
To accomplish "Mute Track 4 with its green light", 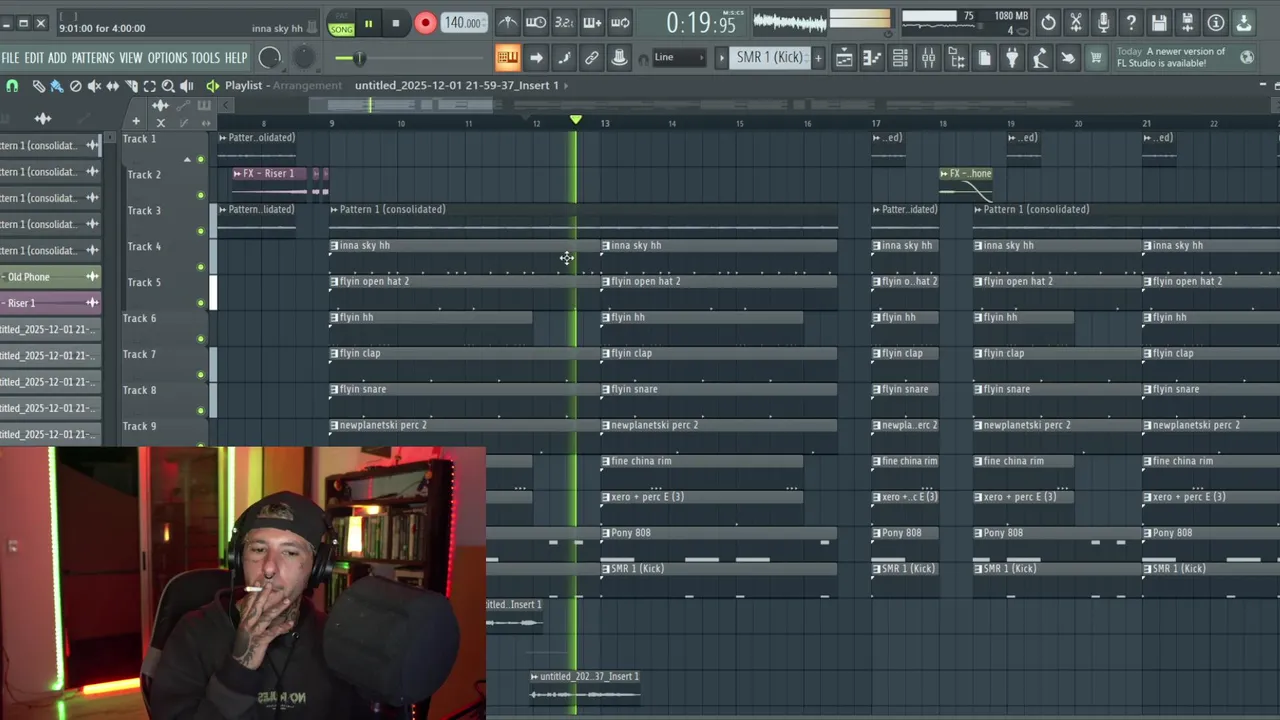I will [x=200, y=267].
